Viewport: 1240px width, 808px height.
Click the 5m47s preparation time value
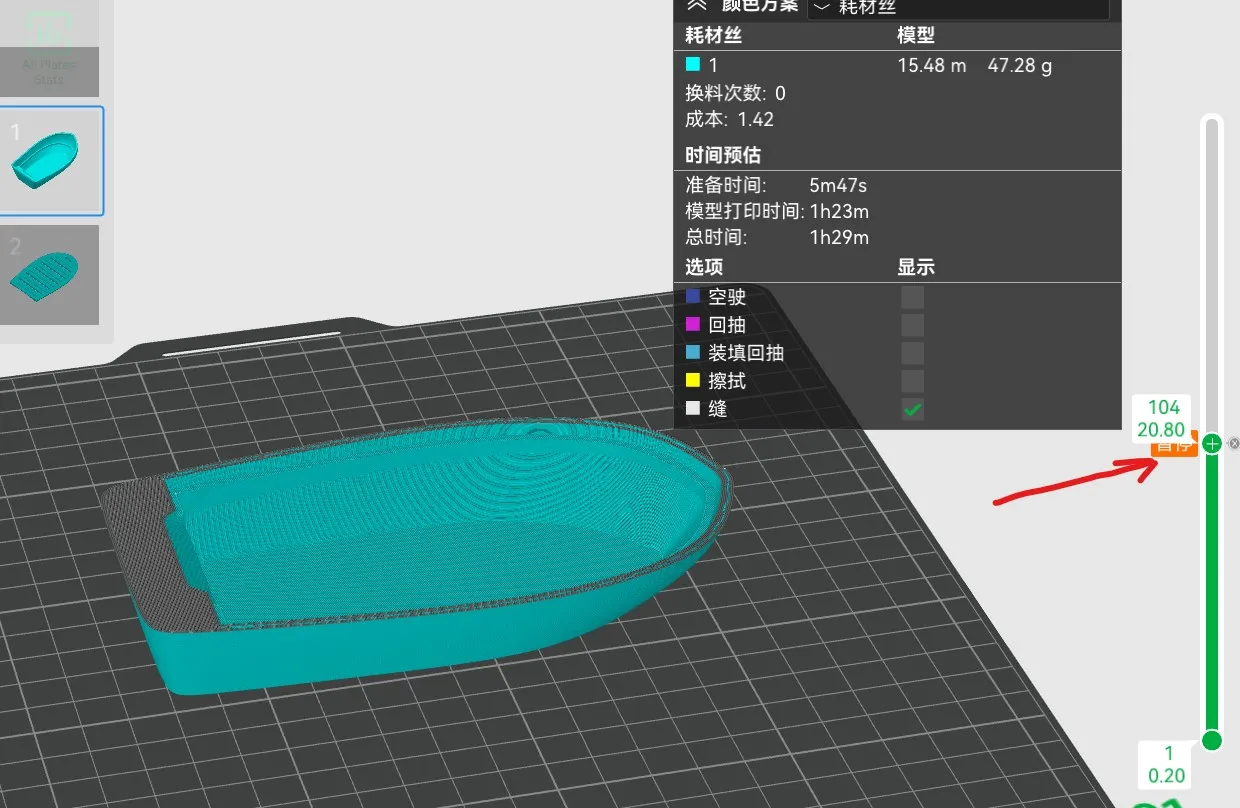coord(838,185)
